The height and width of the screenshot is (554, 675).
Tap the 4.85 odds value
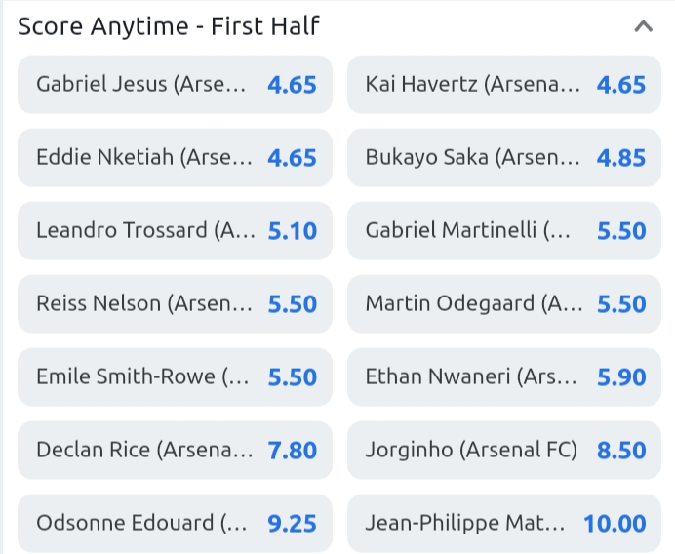[621, 158]
